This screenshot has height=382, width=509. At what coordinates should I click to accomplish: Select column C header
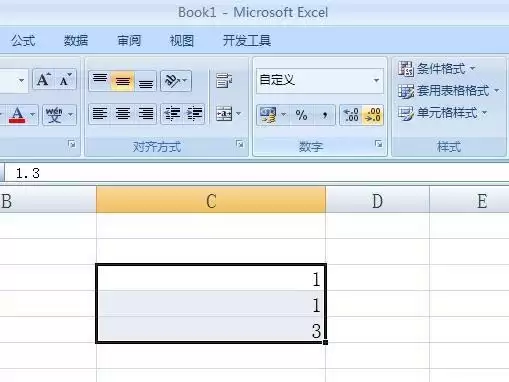211,201
